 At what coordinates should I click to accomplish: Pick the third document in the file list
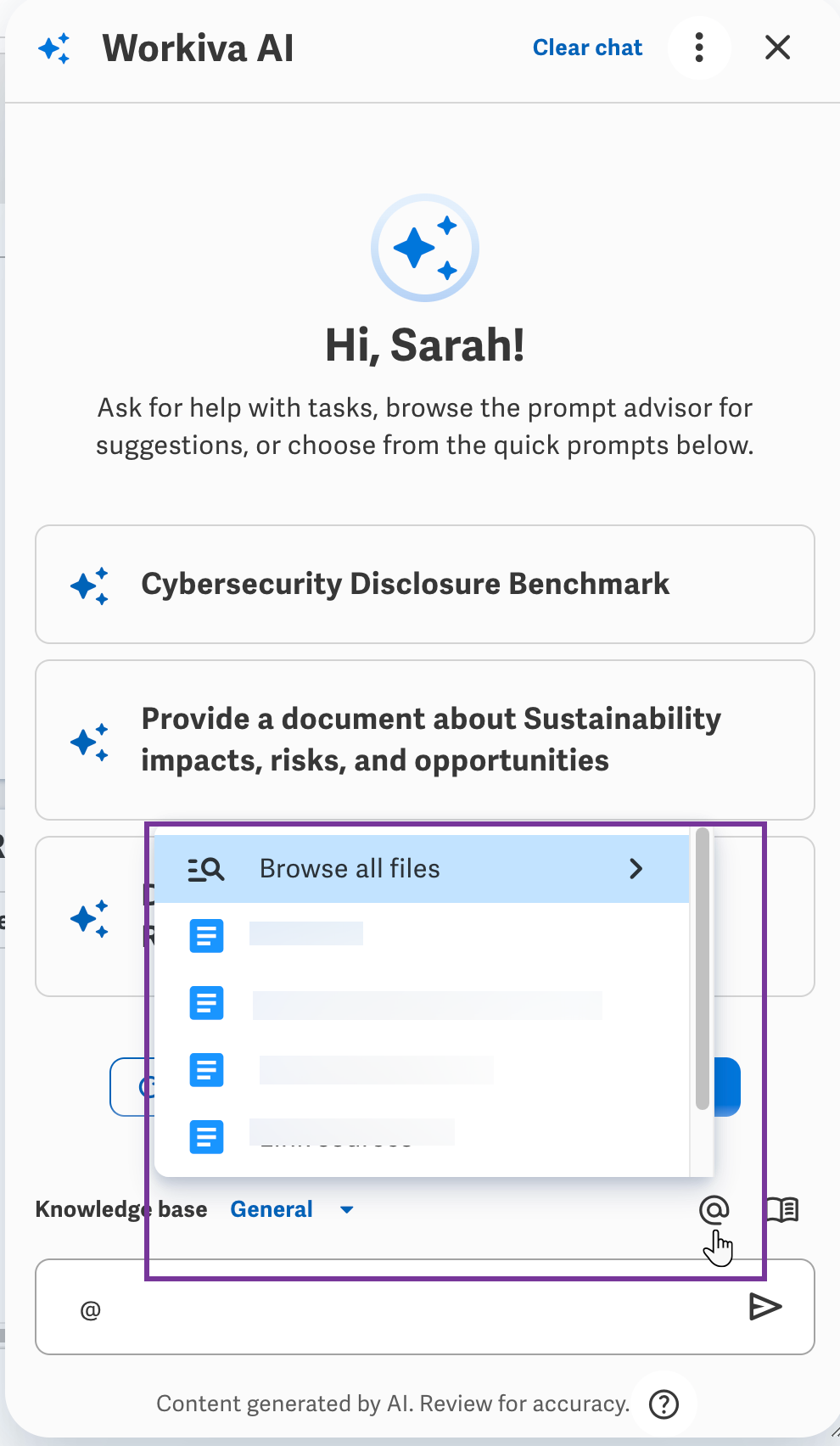click(x=376, y=1070)
